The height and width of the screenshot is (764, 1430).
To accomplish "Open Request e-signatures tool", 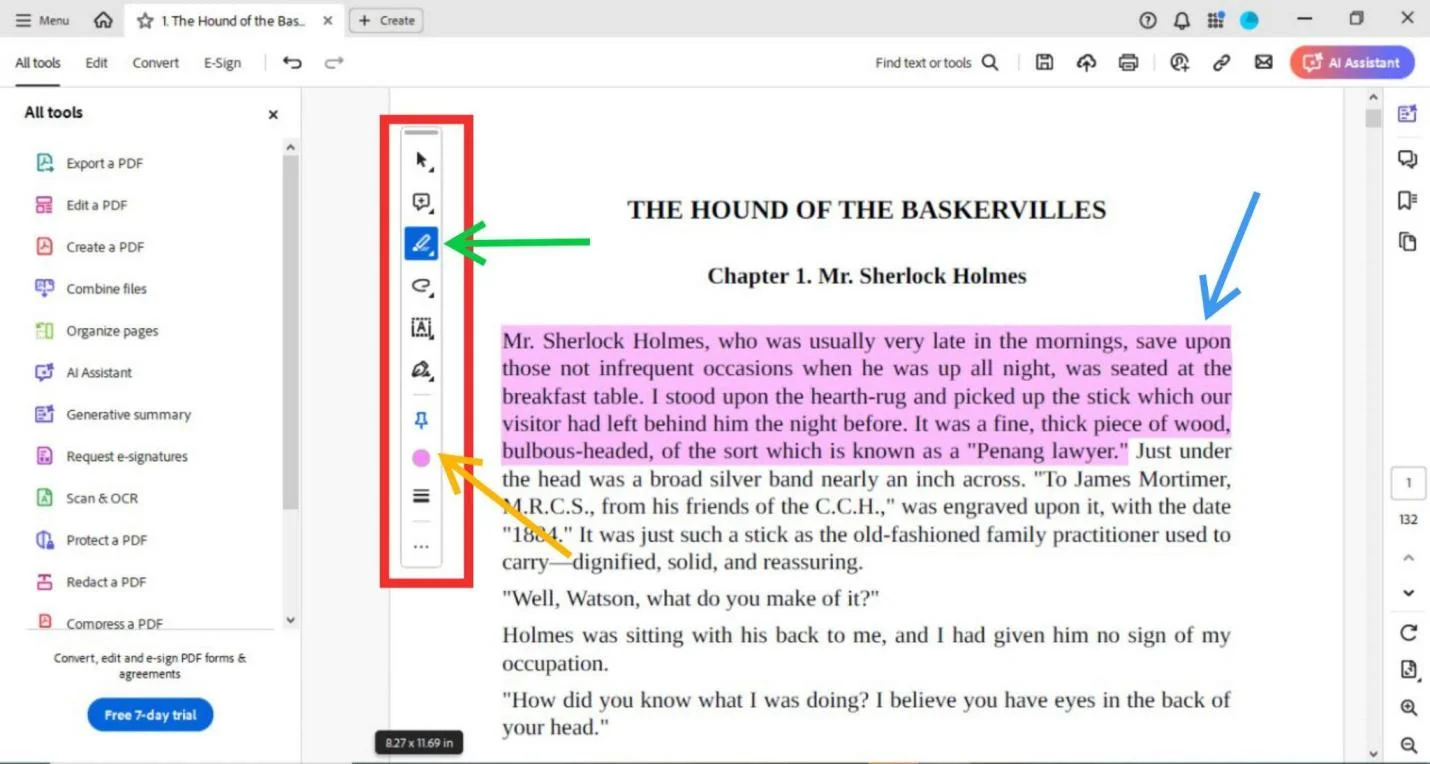I will click(112, 457).
